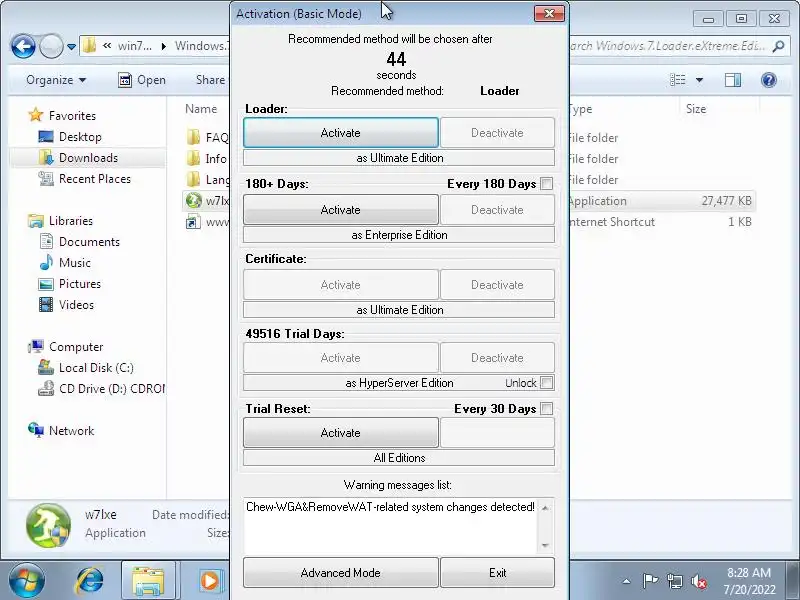Toggle the preview pane icon
The width and height of the screenshot is (800, 600).
[733, 80]
